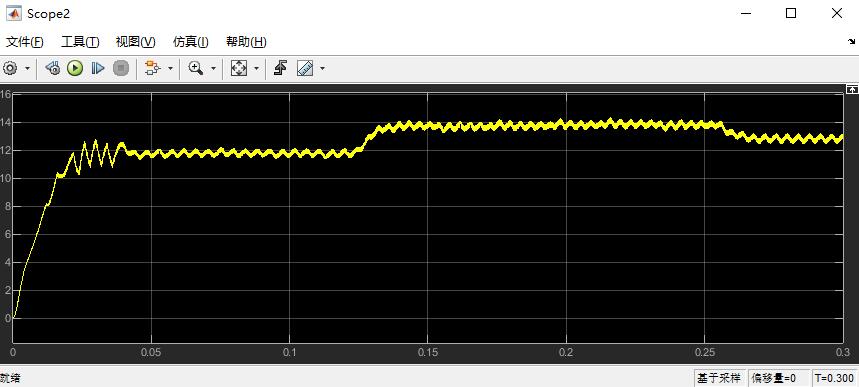Run the simulation with the green play button
The image size is (859, 387).
pos(75,69)
